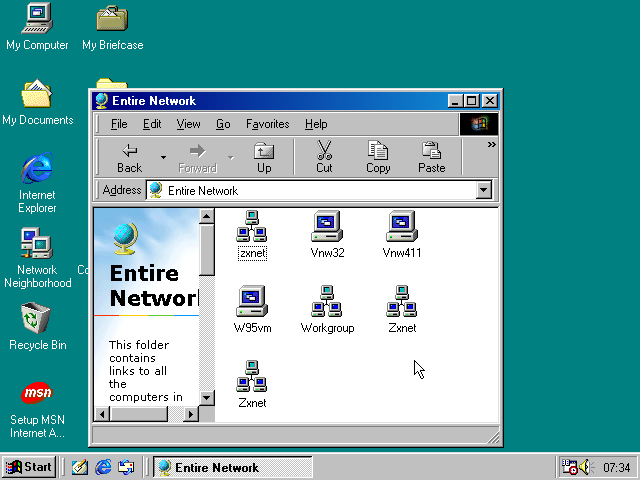Expand the toolbar overflow chevron
The height and width of the screenshot is (480, 640).
pyautogui.click(x=491, y=144)
